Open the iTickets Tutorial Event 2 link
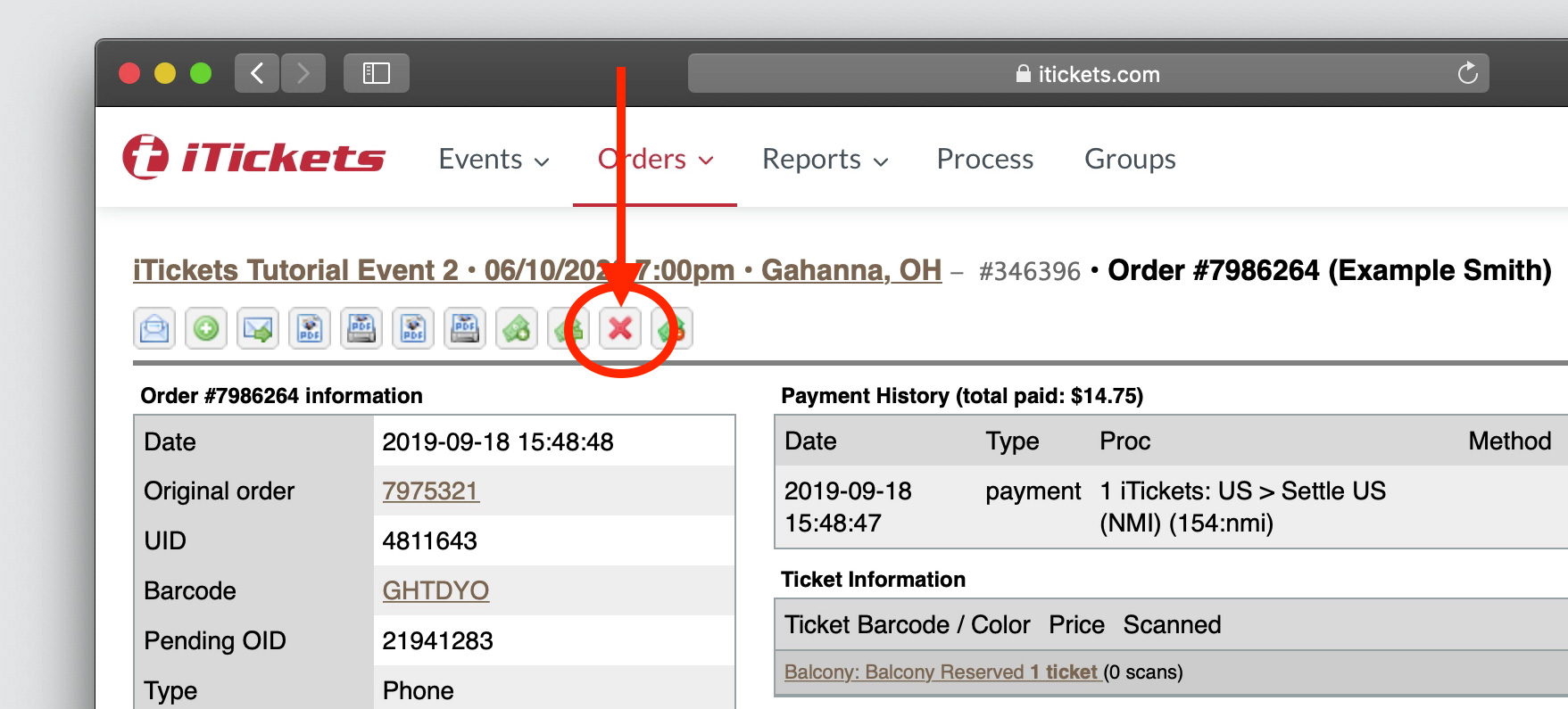Screen dimensions: 1568x709 537,270
